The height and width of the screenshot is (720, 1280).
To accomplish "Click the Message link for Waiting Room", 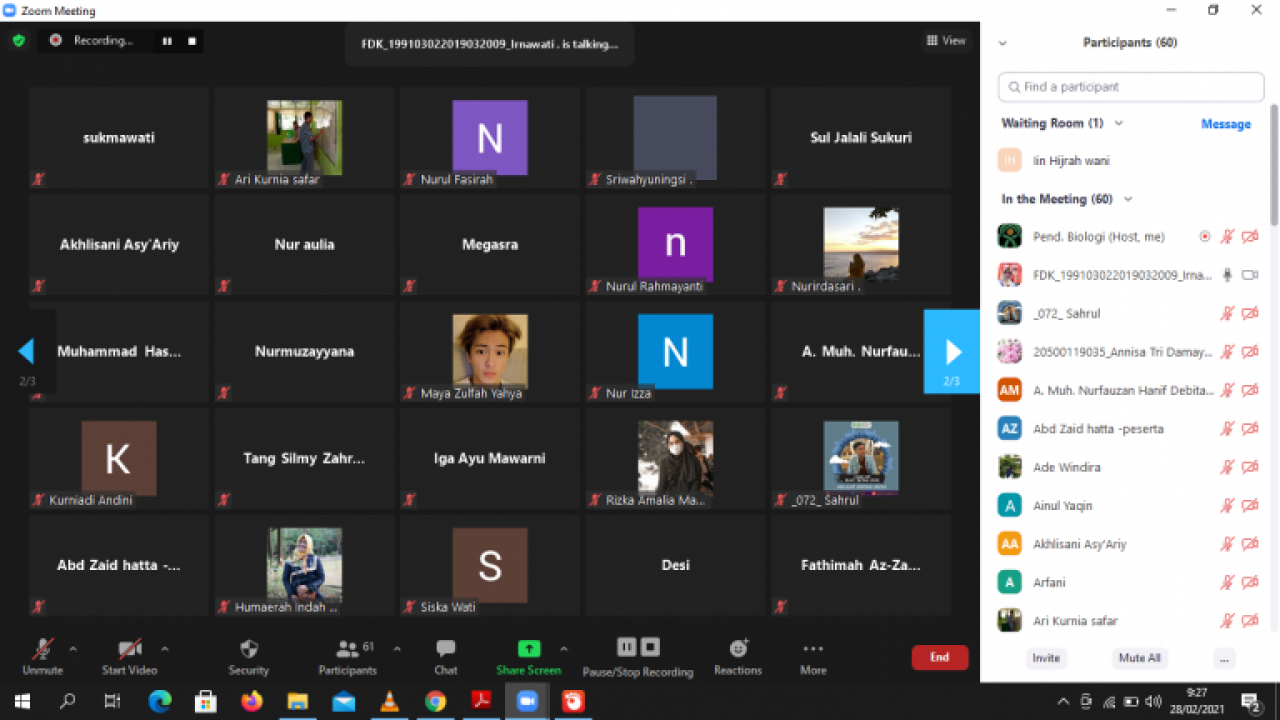I will [1225, 124].
